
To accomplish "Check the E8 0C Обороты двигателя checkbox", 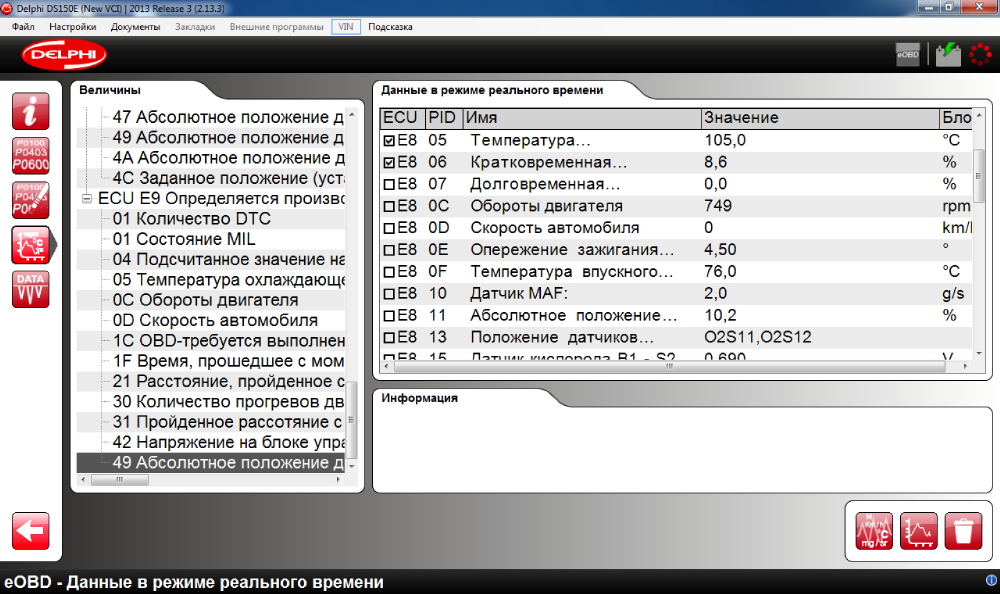I will point(389,207).
